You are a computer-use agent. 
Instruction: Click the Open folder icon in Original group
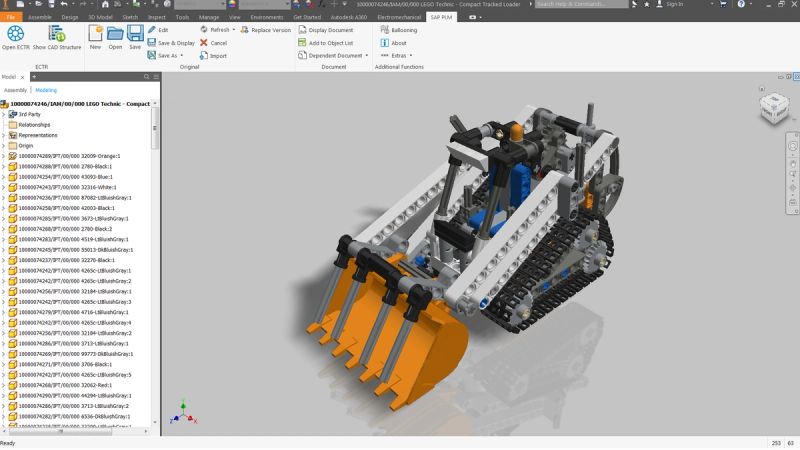coord(115,38)
